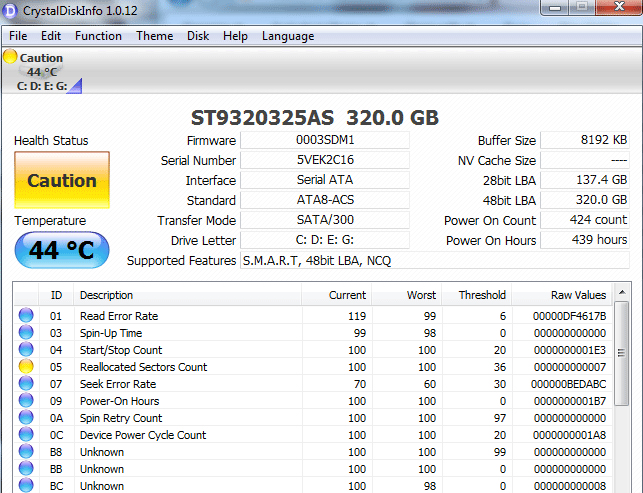Open the Help menu
The height and width of the screenshot is (493, 643).
[235, 36]
